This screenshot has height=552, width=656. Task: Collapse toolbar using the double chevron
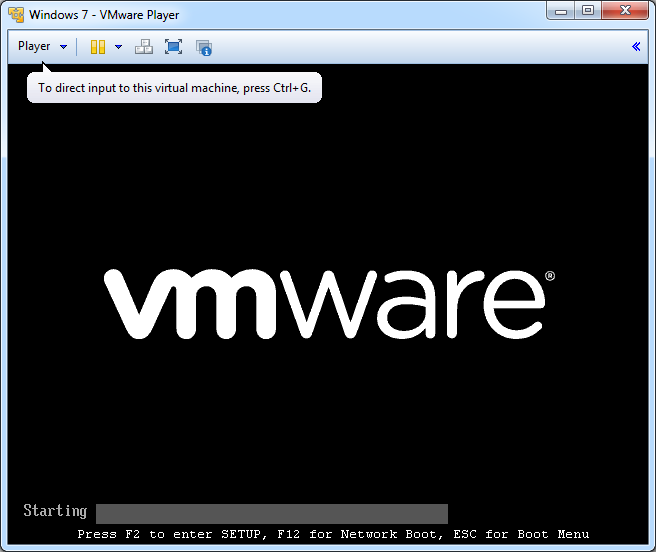click(x=636, y=46)
